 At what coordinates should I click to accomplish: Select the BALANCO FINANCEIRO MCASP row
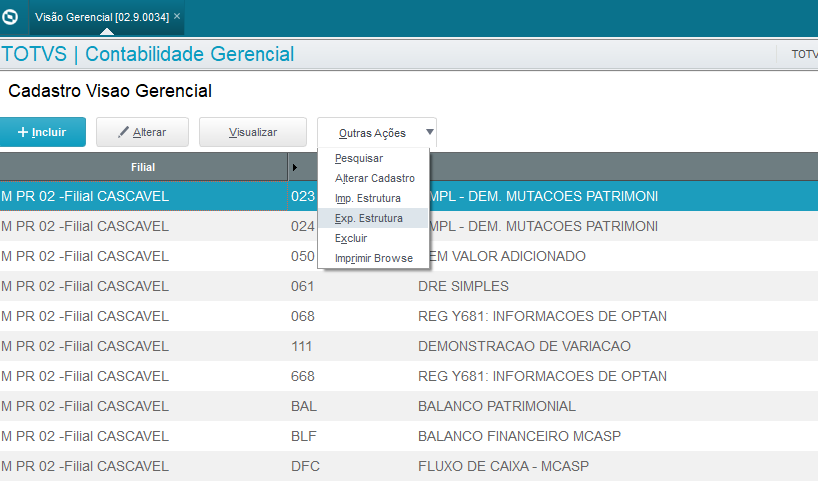409,436
